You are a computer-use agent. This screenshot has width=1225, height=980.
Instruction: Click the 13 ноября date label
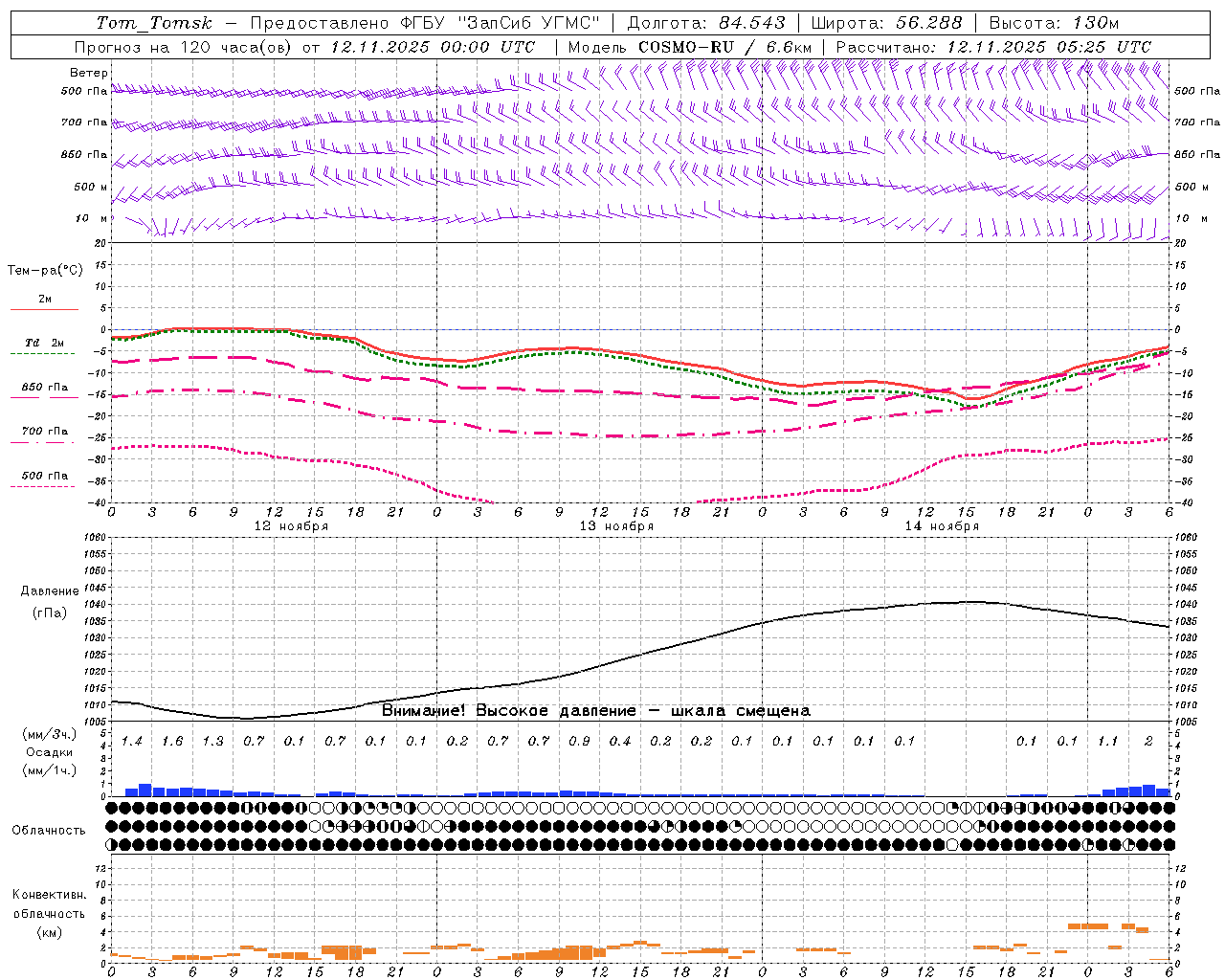pyautogui.click(x=616, y=525)
